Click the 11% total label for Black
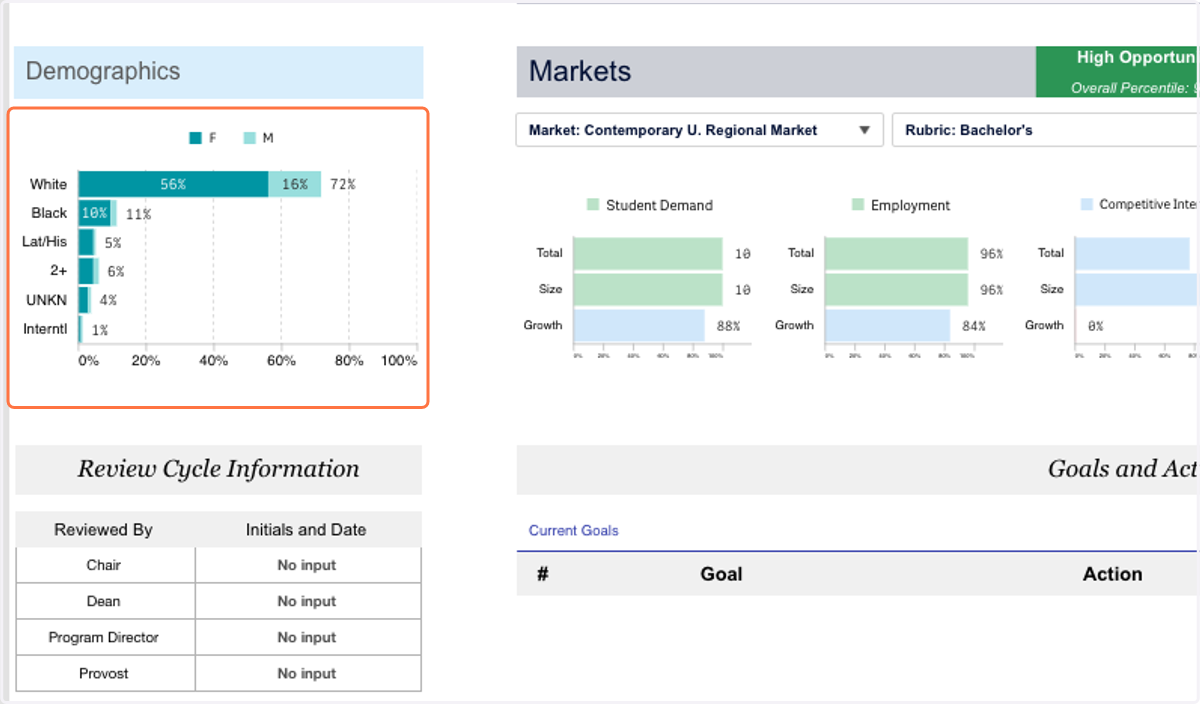This screenshot has width=1200, height=704. pos(138,214)
